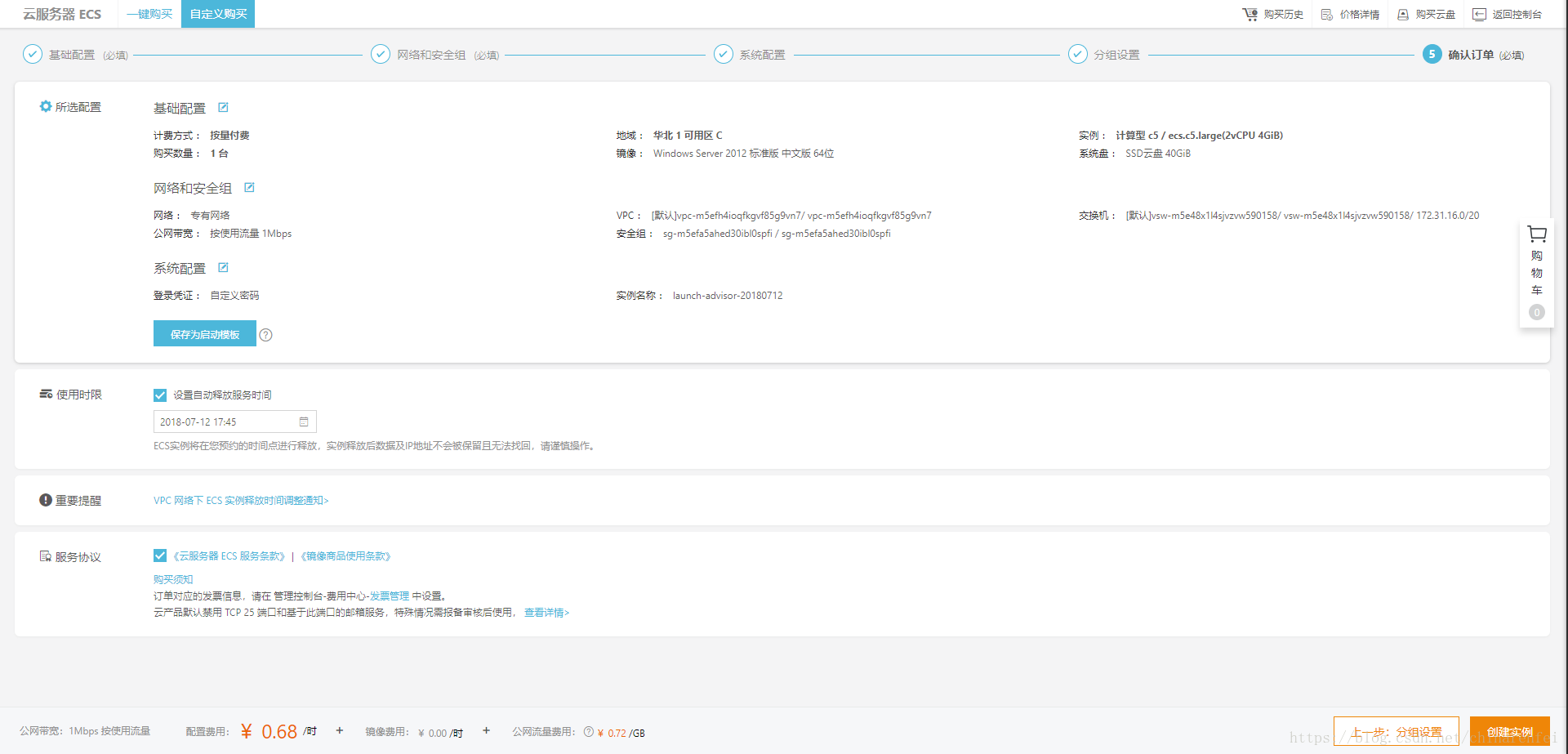Go to the 分组设置 step label
Image resolution: width=1568 pixels, height=754 pixels.
[x=1116, y=55]
